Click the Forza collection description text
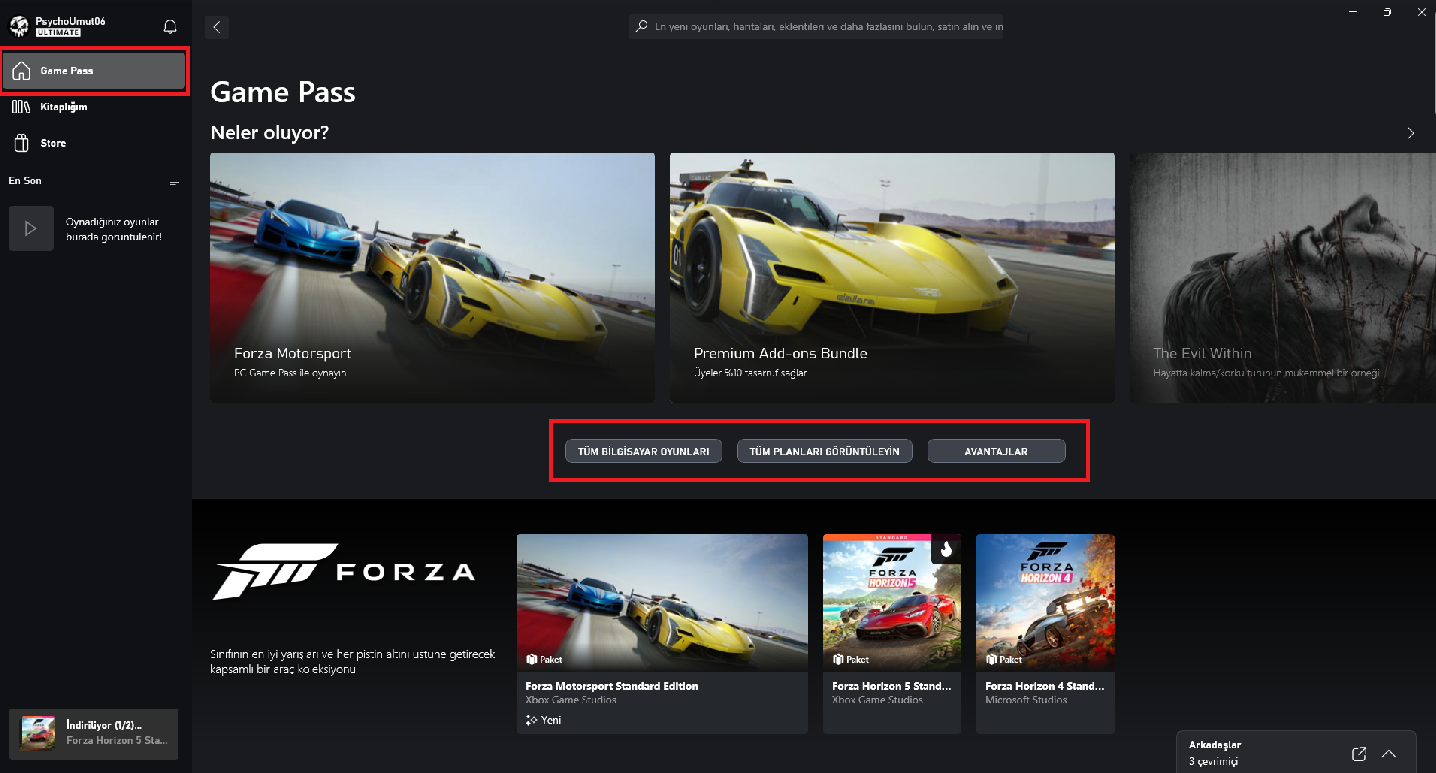The width and height of the screenshot is (1436, 773). click(353, 661)
